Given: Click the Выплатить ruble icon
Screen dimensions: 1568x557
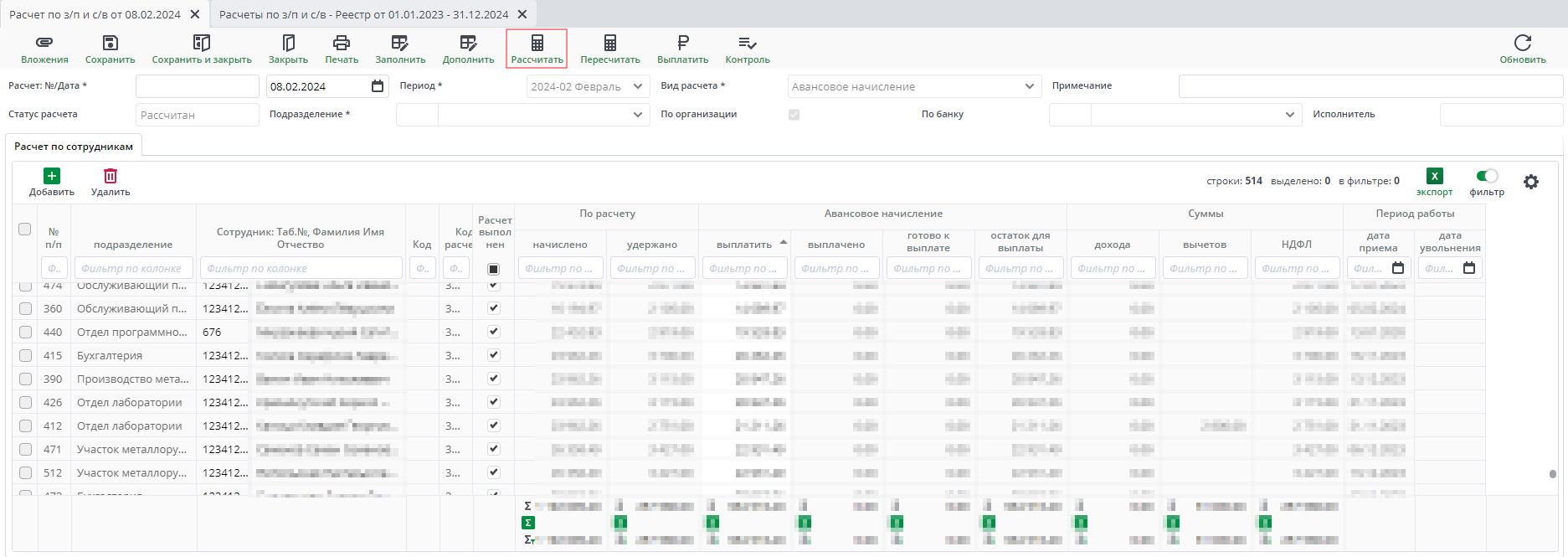Looking at the screenshot, I should coord(682,43).
